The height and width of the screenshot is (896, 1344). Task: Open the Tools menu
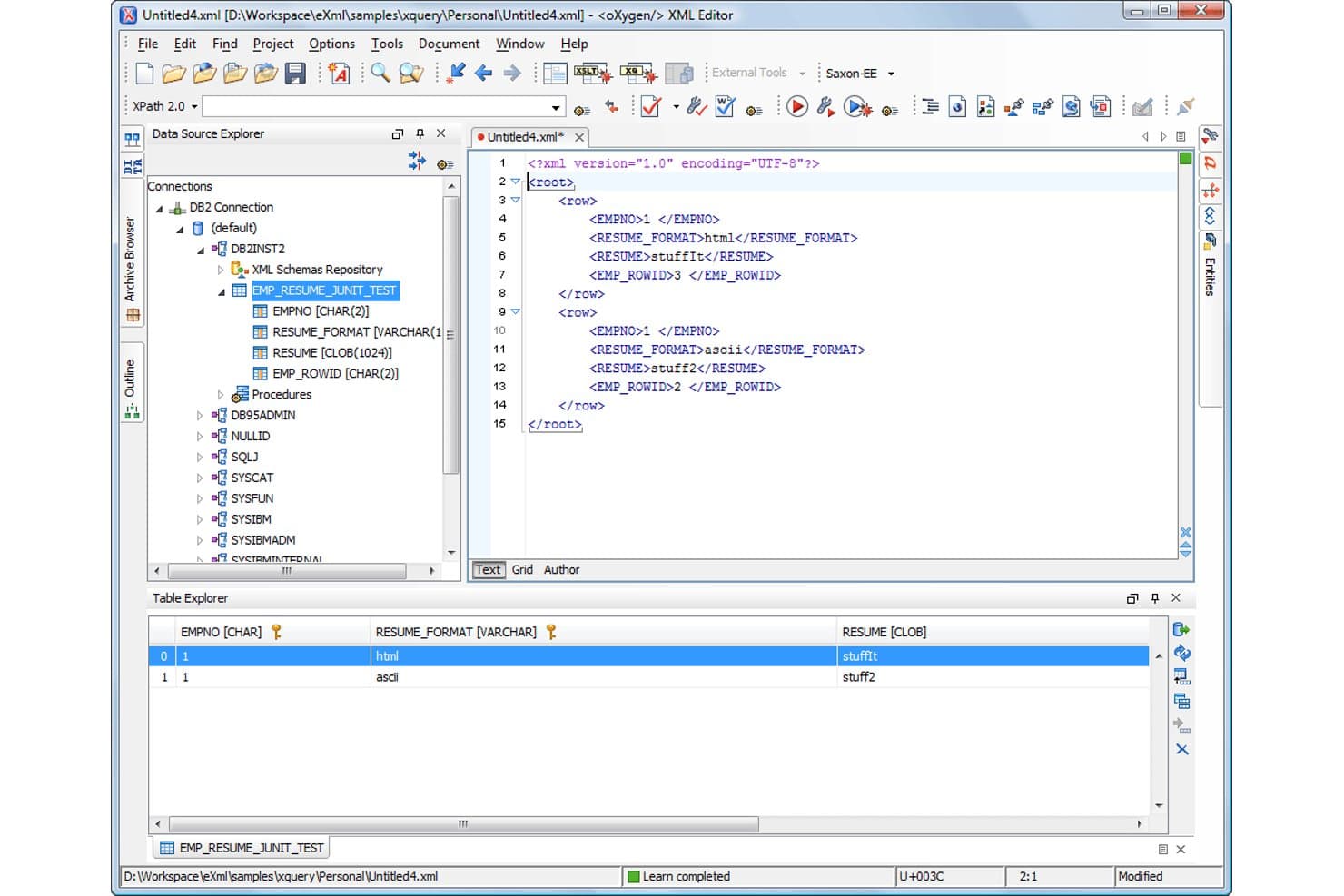pos(387,44)
